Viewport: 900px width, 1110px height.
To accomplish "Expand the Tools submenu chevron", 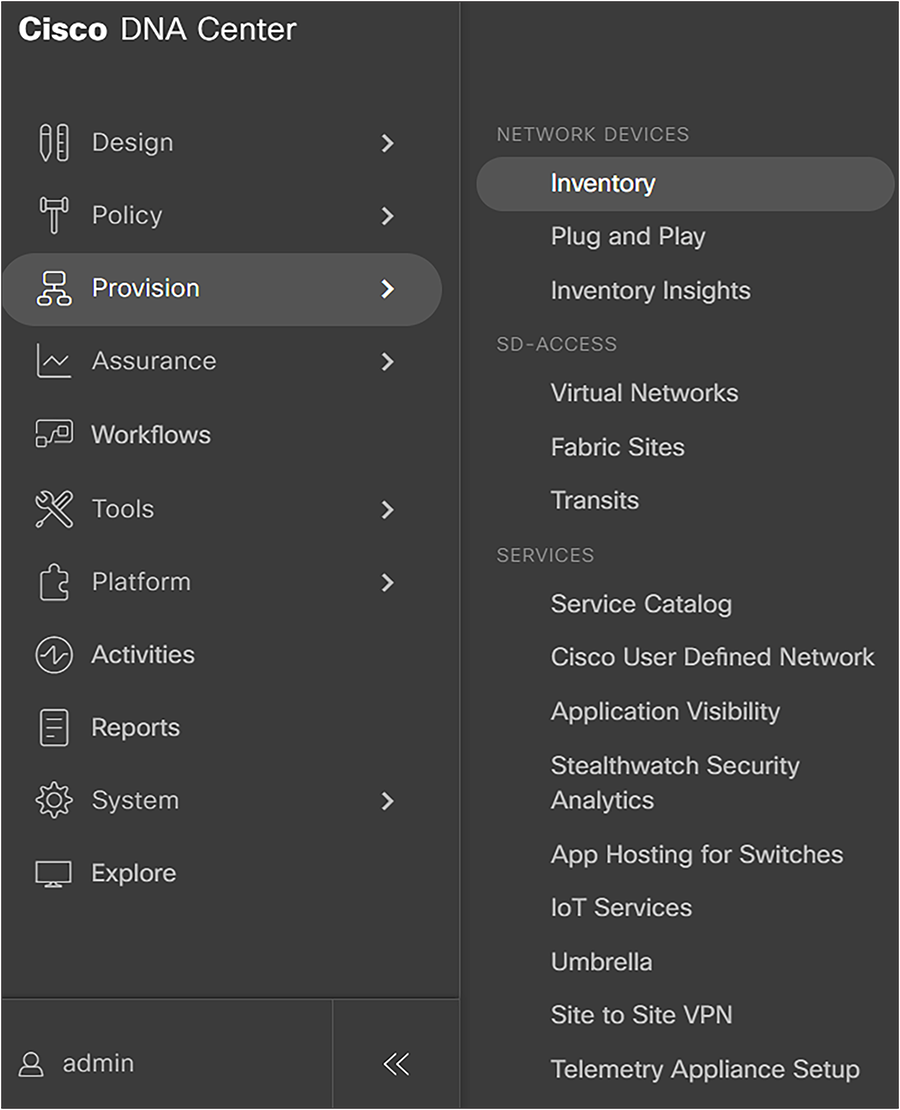I will [387, 510].
